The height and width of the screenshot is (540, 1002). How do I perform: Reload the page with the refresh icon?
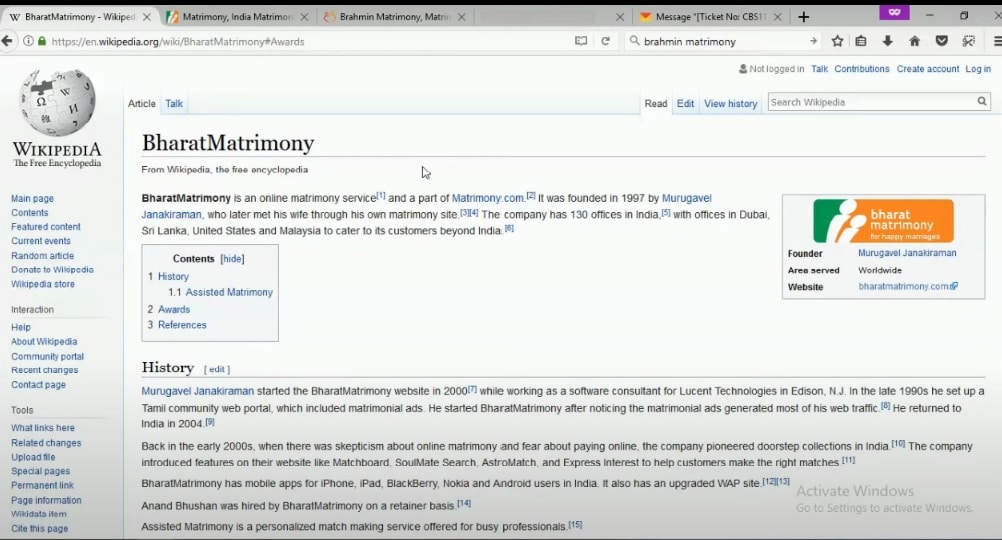(x=605, y=41)
